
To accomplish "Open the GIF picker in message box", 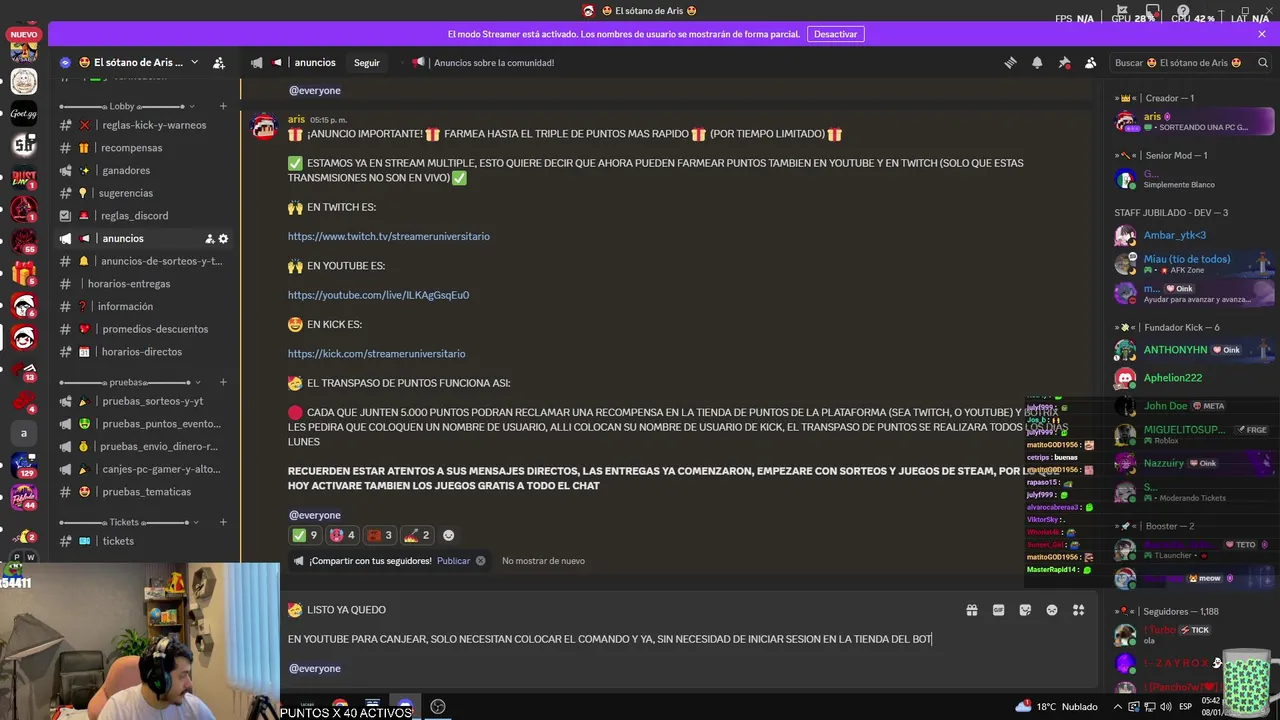I will click(x=998, y=610).
